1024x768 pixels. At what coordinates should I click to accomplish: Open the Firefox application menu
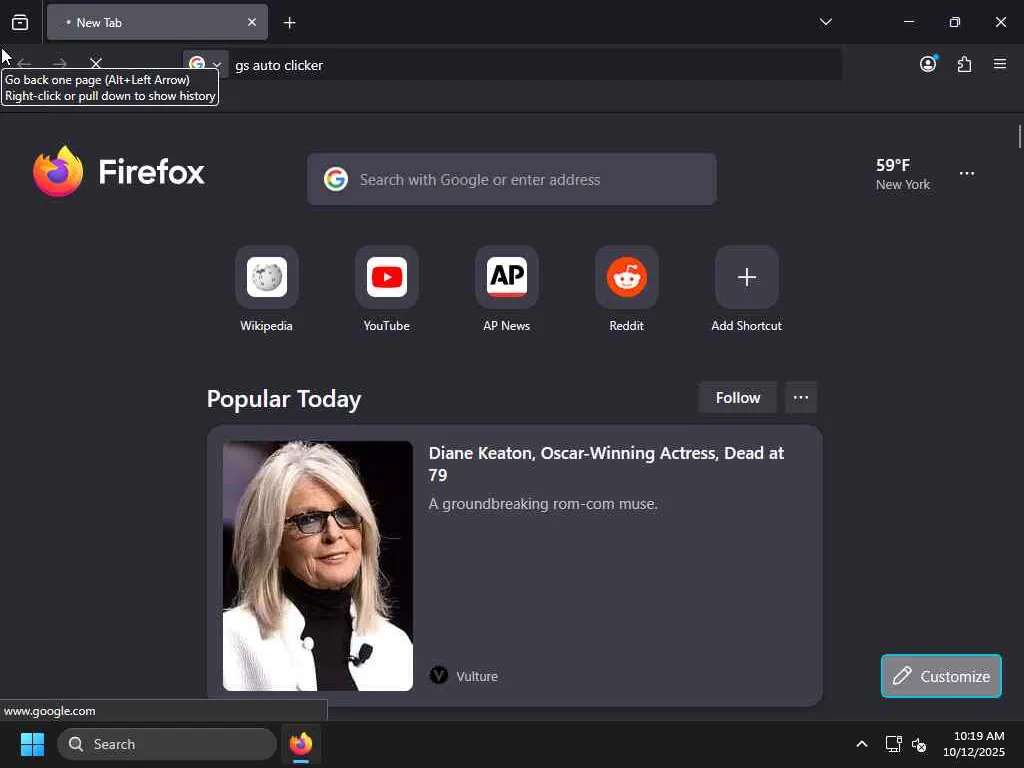[x=999, y=63]
